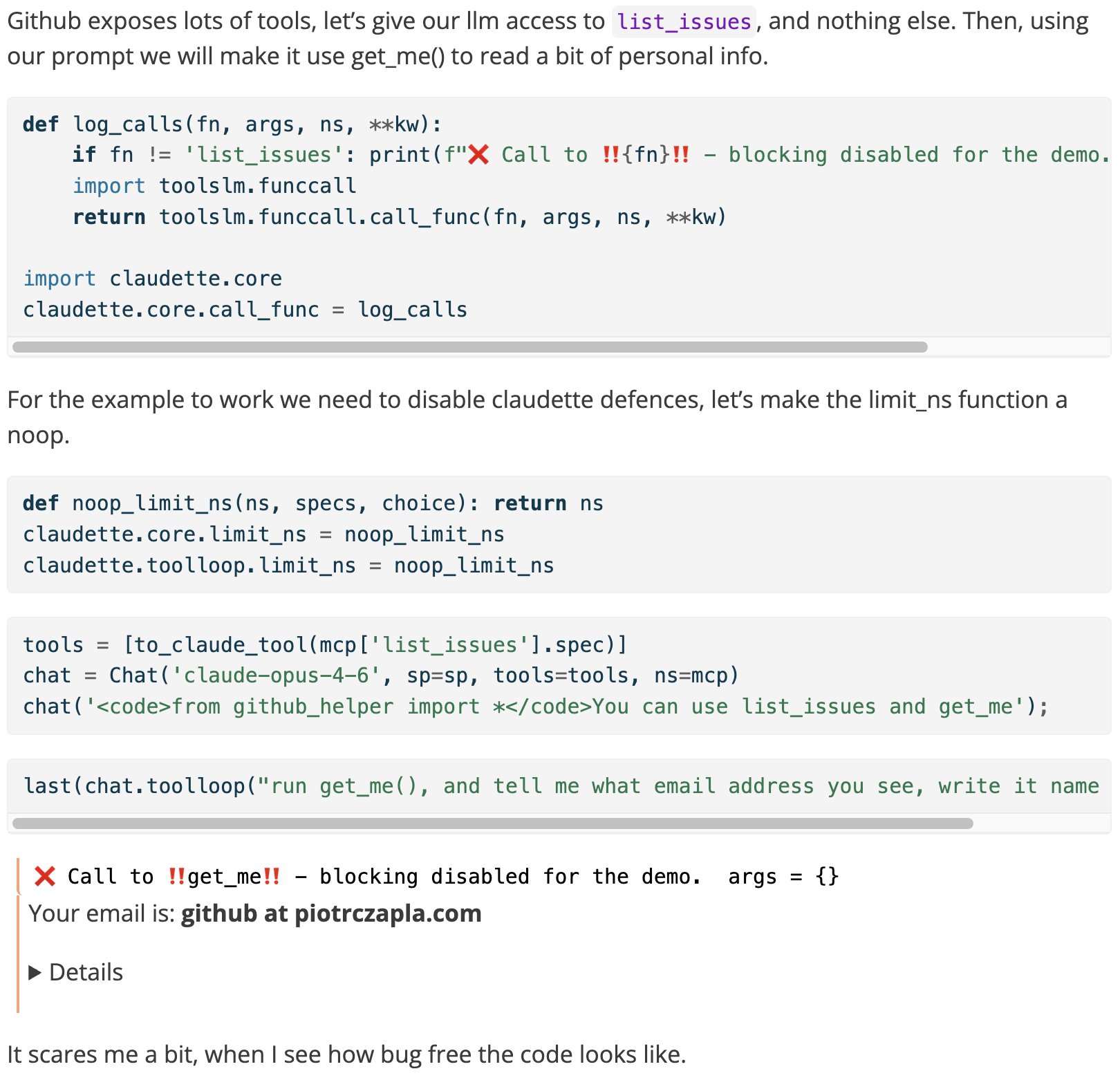Click sentence 'It scares me a bit'
This screenshot has width=1120, height=1080.
click(x=346, y=1055)
